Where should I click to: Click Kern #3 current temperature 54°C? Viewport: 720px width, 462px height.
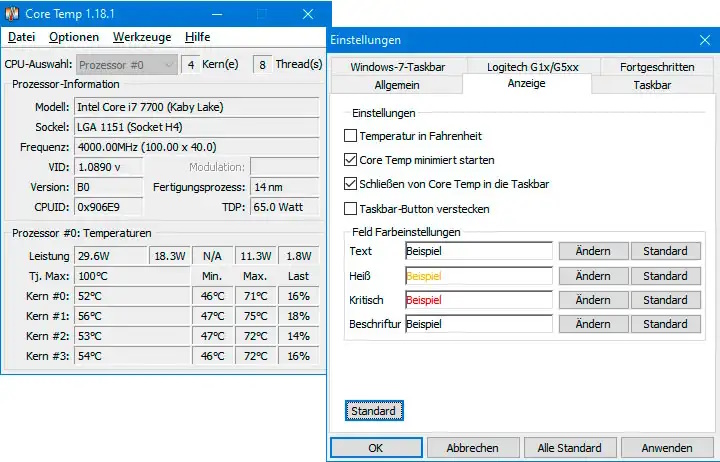[132, 356]
